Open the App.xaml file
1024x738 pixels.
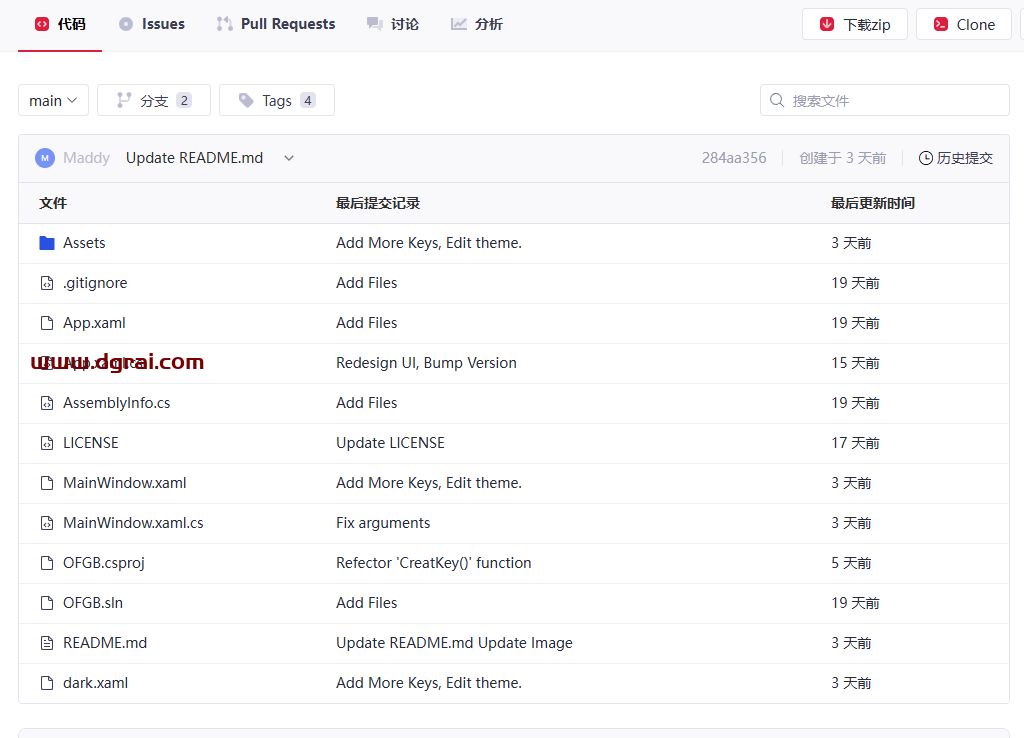coord(94,323)
